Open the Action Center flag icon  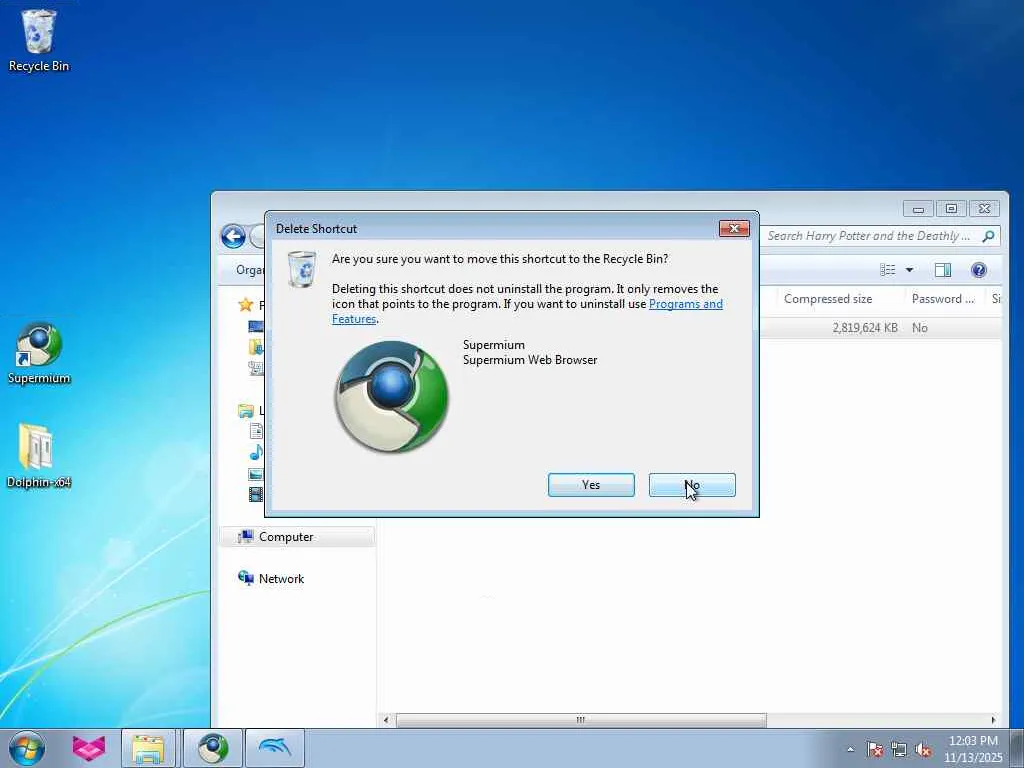[x=874, y=749]
